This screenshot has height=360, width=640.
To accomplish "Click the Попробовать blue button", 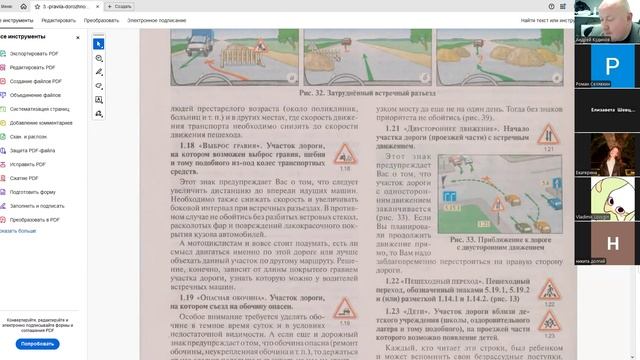I will point(38,344).
